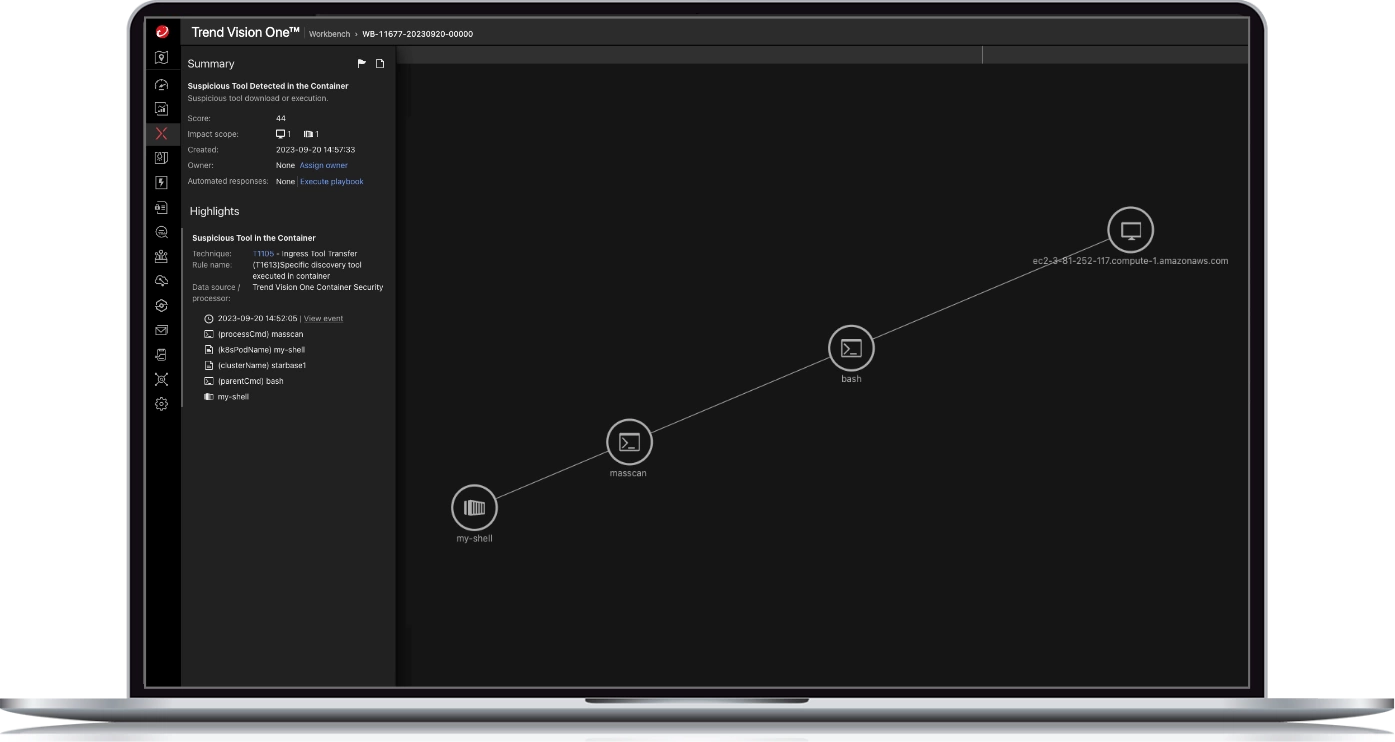
Task: Click the Trend Vision One title
Action: [246, 33]
